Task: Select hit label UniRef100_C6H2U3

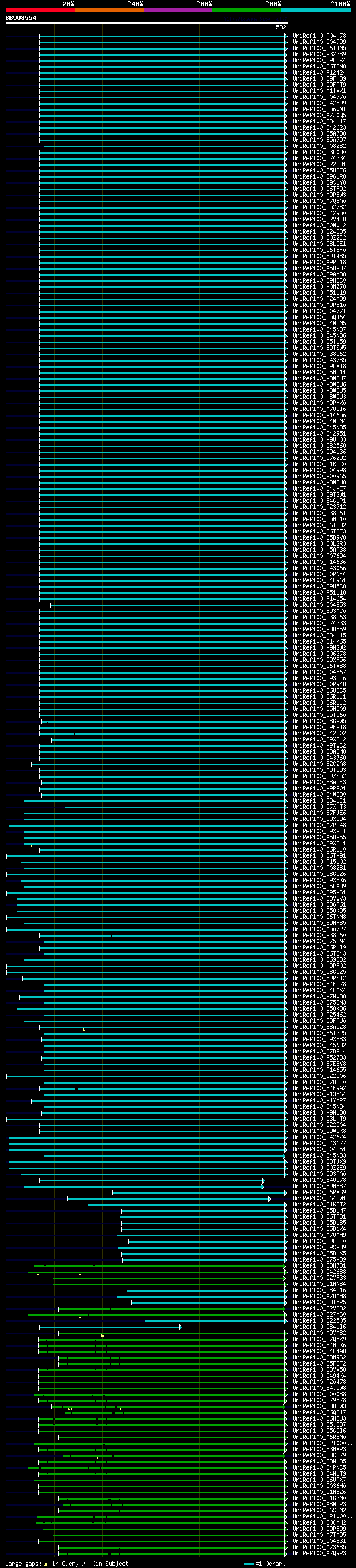Action: [319, 1418]
